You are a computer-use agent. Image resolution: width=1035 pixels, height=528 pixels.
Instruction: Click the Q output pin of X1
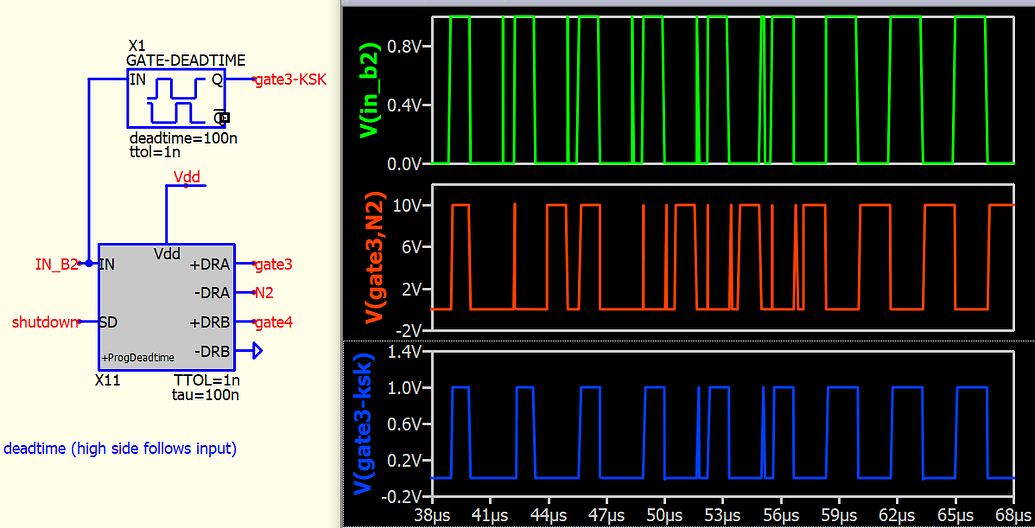click(217, 80)
